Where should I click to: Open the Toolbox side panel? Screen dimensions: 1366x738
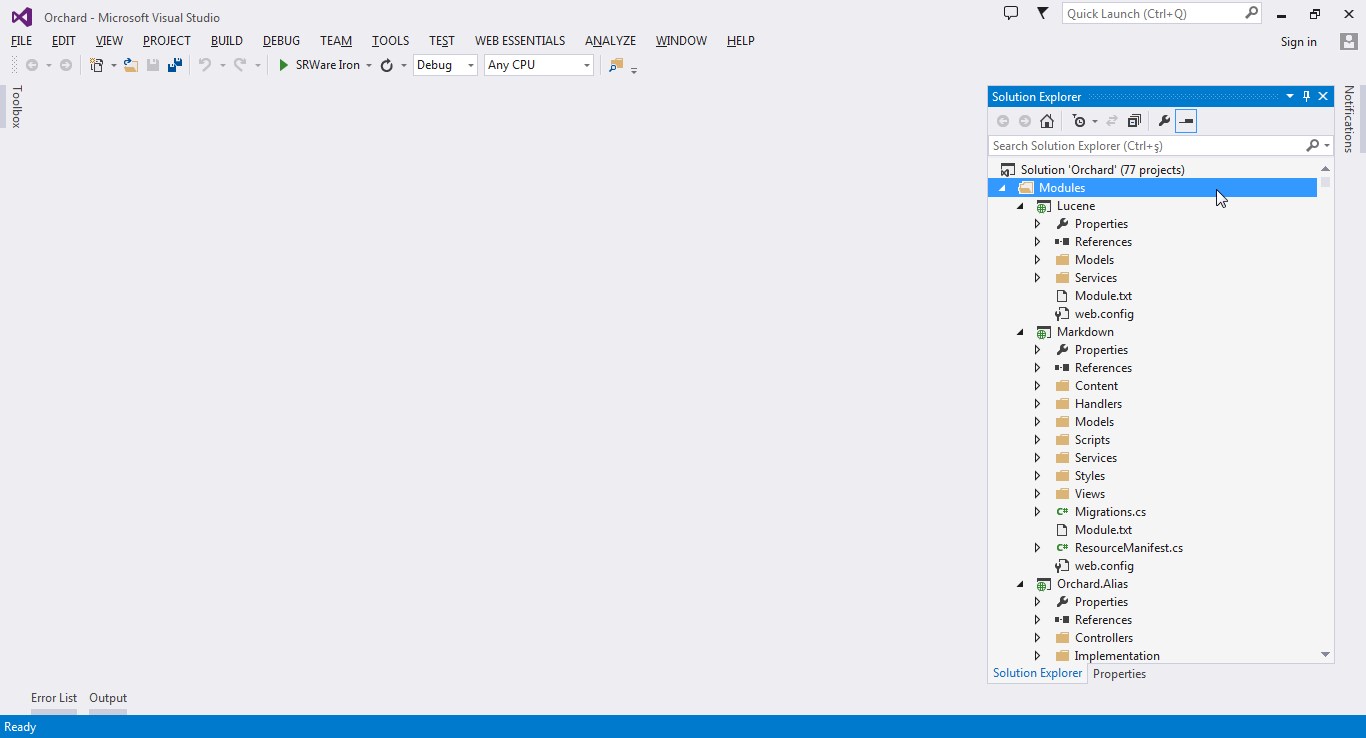16,107
